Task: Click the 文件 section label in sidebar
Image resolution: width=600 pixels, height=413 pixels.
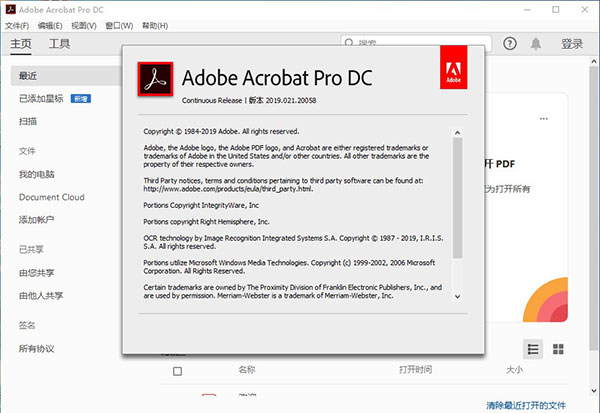Action: [27, 151]
